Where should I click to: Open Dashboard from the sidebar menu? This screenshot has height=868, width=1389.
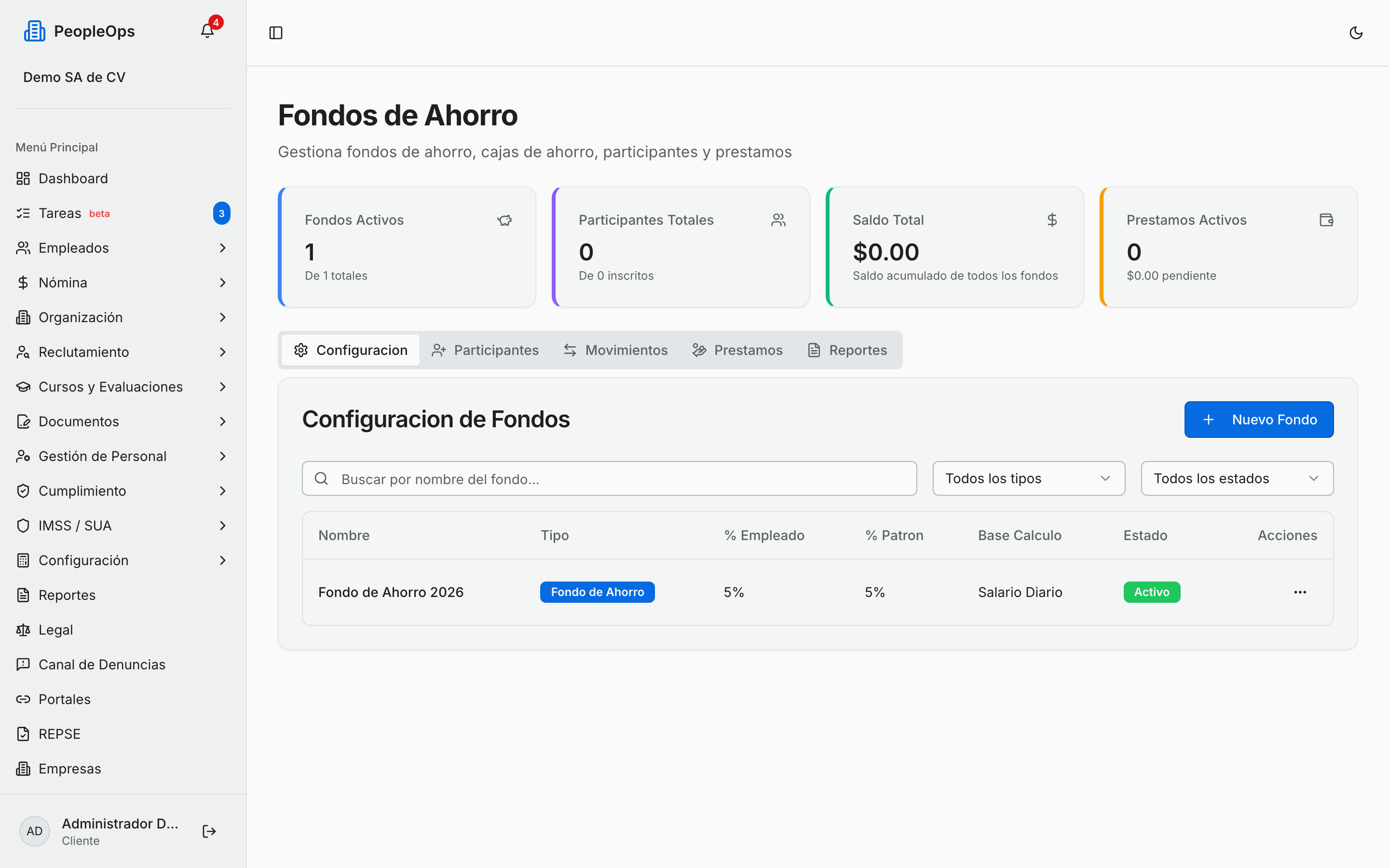click(123, 178)
